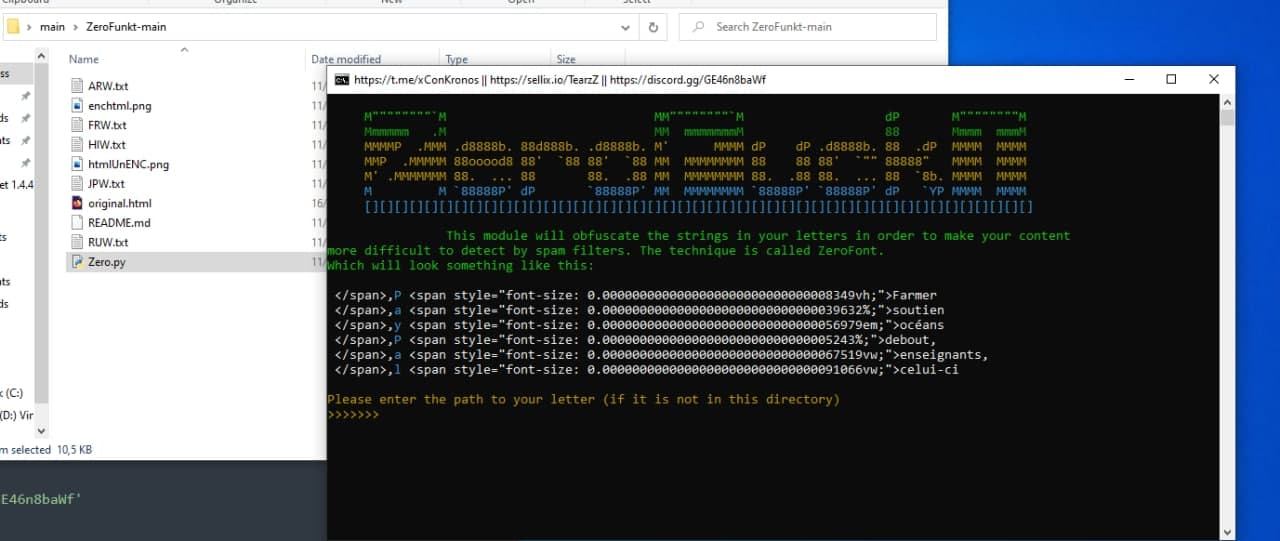This screenshot has height=541, width=1280.
Task: Minimize the console window
Action: pyautogui.click(x=1127, y=80)
